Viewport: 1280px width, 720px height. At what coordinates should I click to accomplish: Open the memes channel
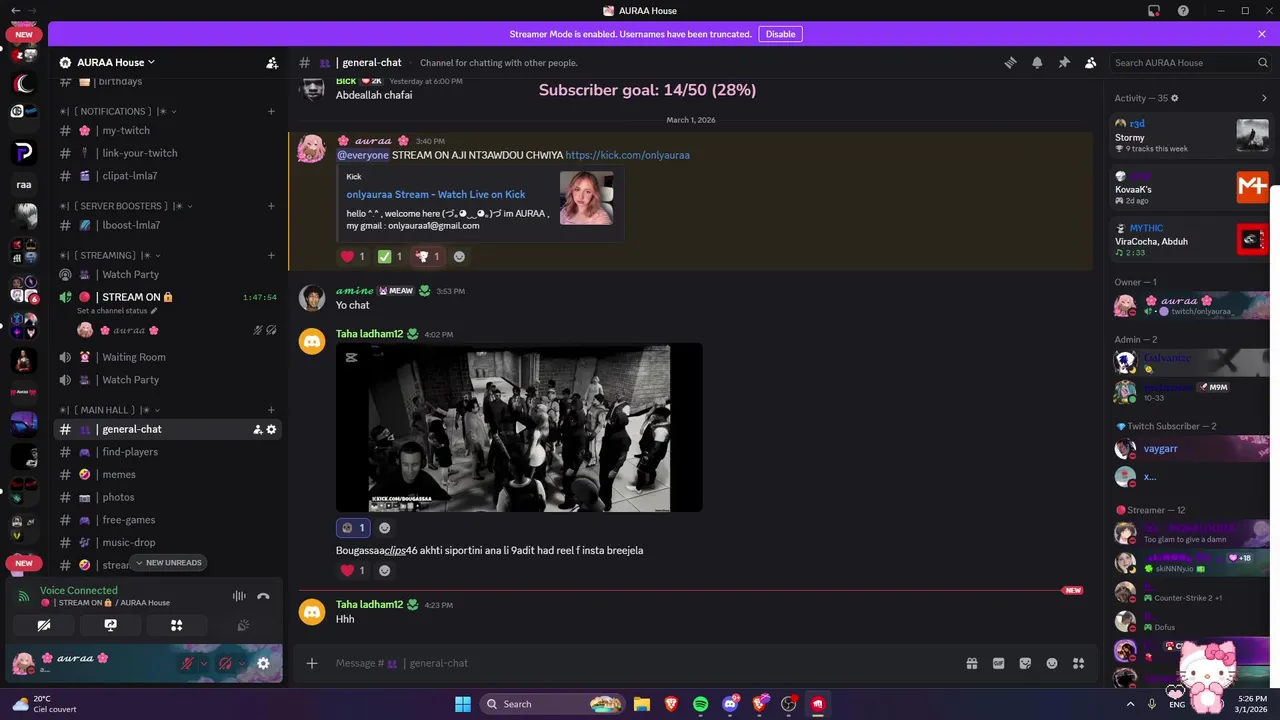(x=167, y=474)
